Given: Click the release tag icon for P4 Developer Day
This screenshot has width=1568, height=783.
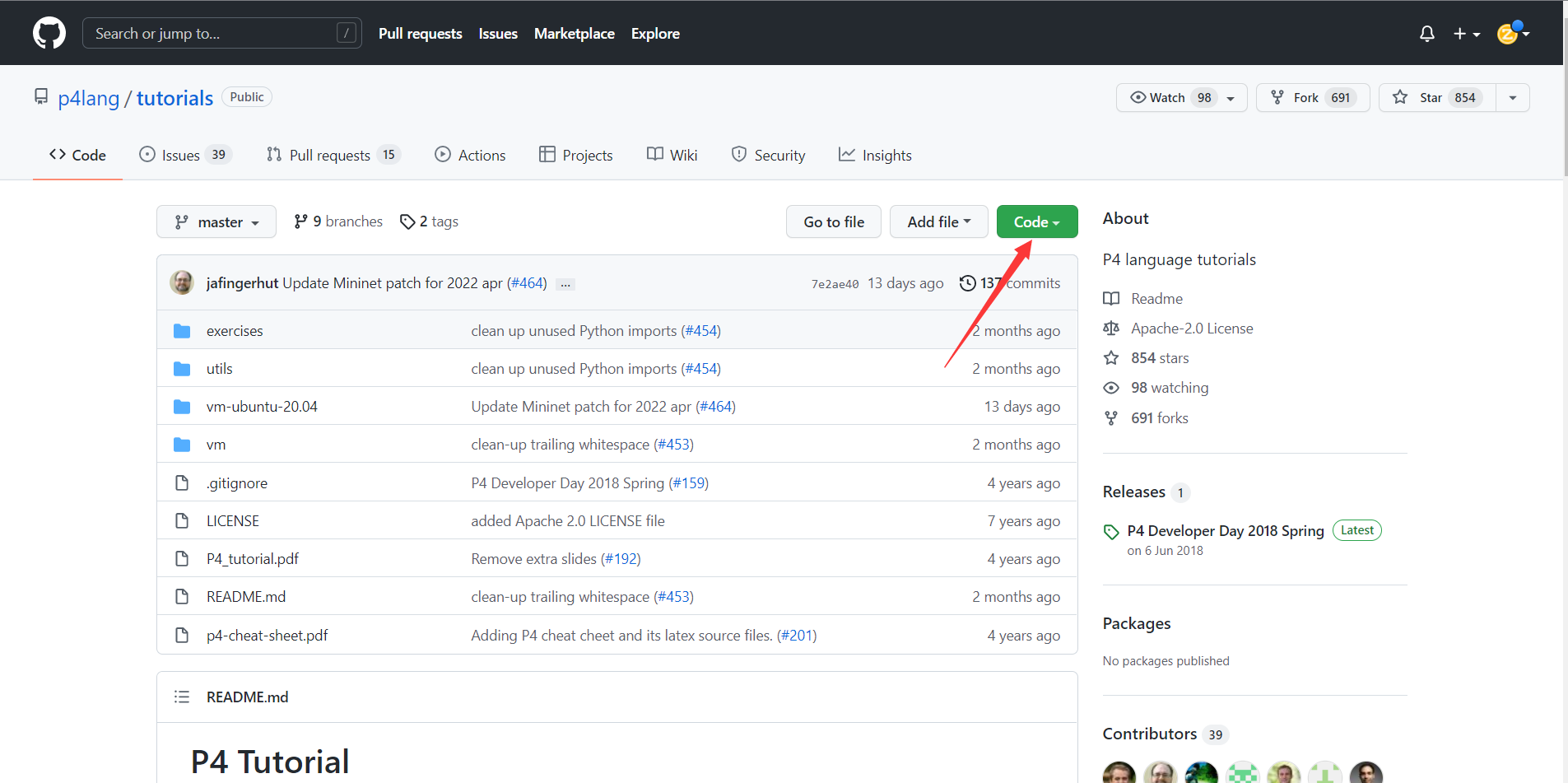Looking at the screenshot, I should tap(1111, 532).
